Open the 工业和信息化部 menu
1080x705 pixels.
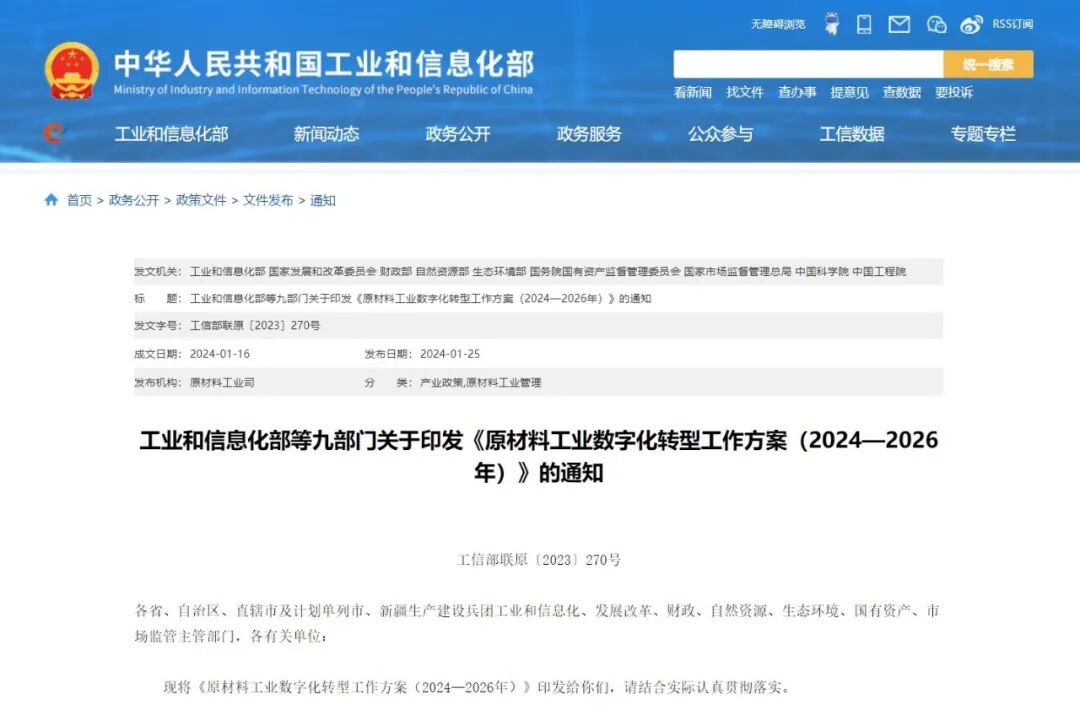click(171, 134)
